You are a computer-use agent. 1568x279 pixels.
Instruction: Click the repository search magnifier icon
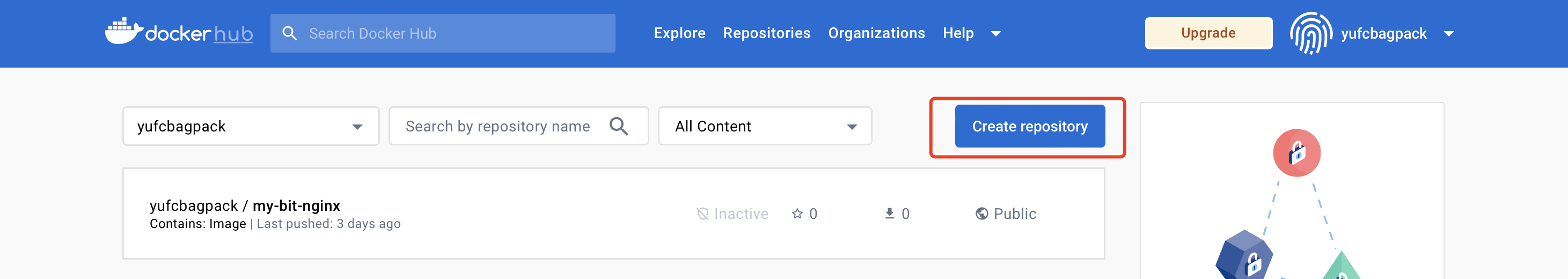[x=618, y=126]
